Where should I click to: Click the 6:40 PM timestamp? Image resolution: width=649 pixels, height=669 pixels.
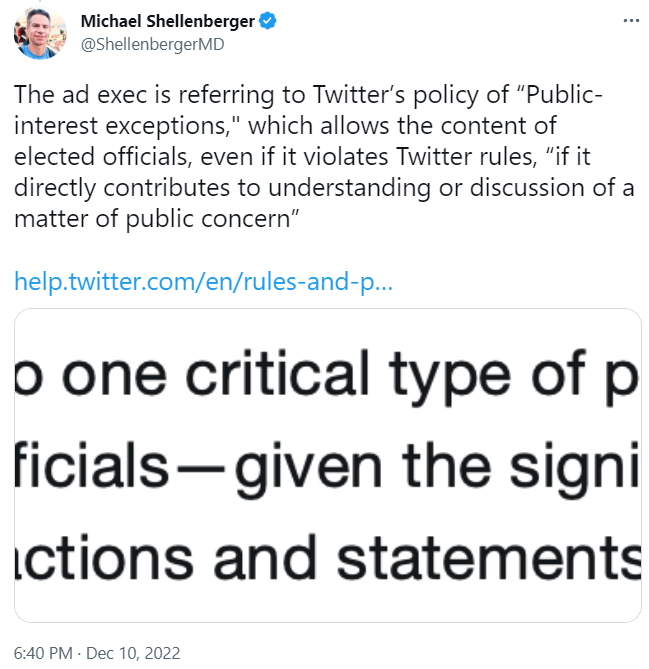pyautogui.click(x=41, y=652)
